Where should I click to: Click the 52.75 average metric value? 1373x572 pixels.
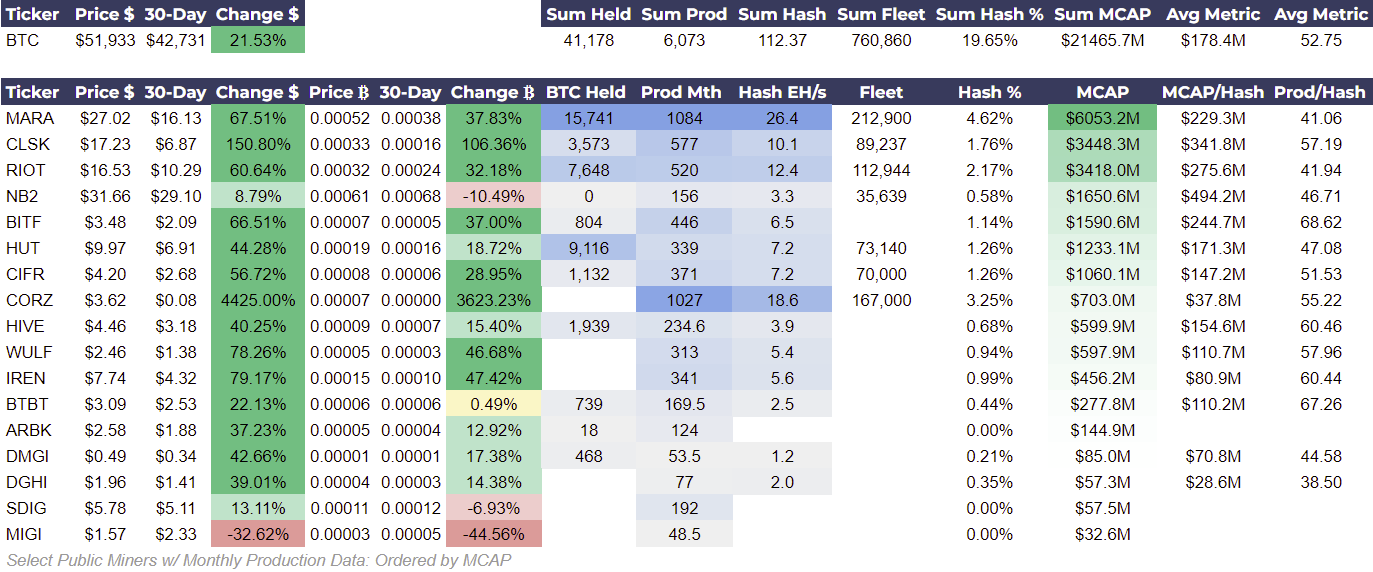click(x=1320, y=40)
